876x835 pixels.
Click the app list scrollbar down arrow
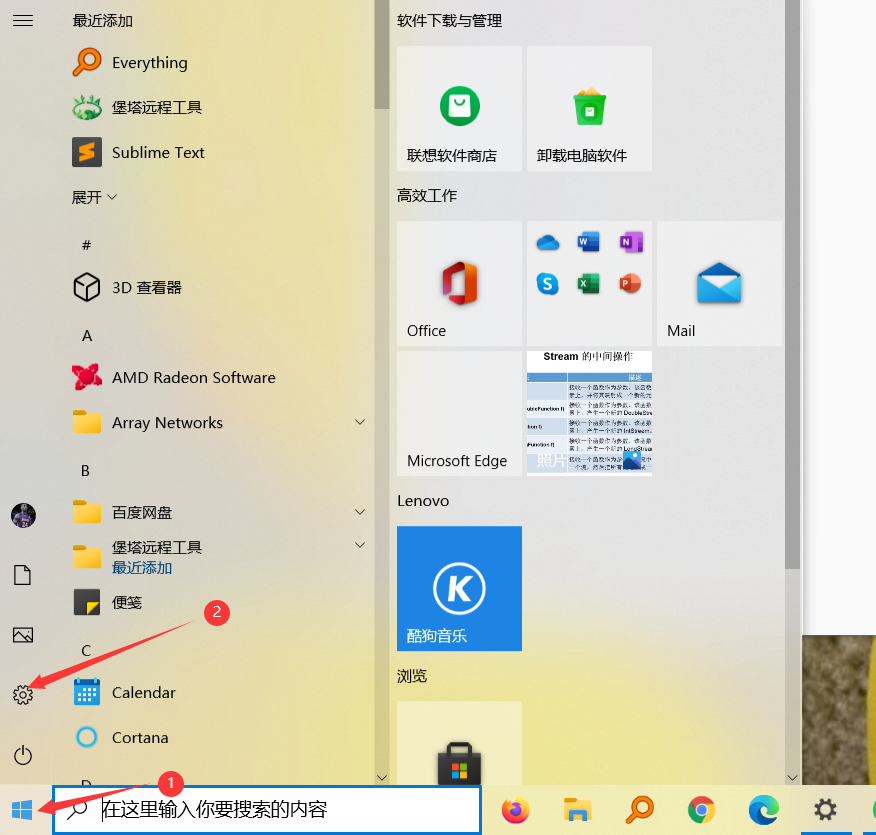(x=382, y=777)
